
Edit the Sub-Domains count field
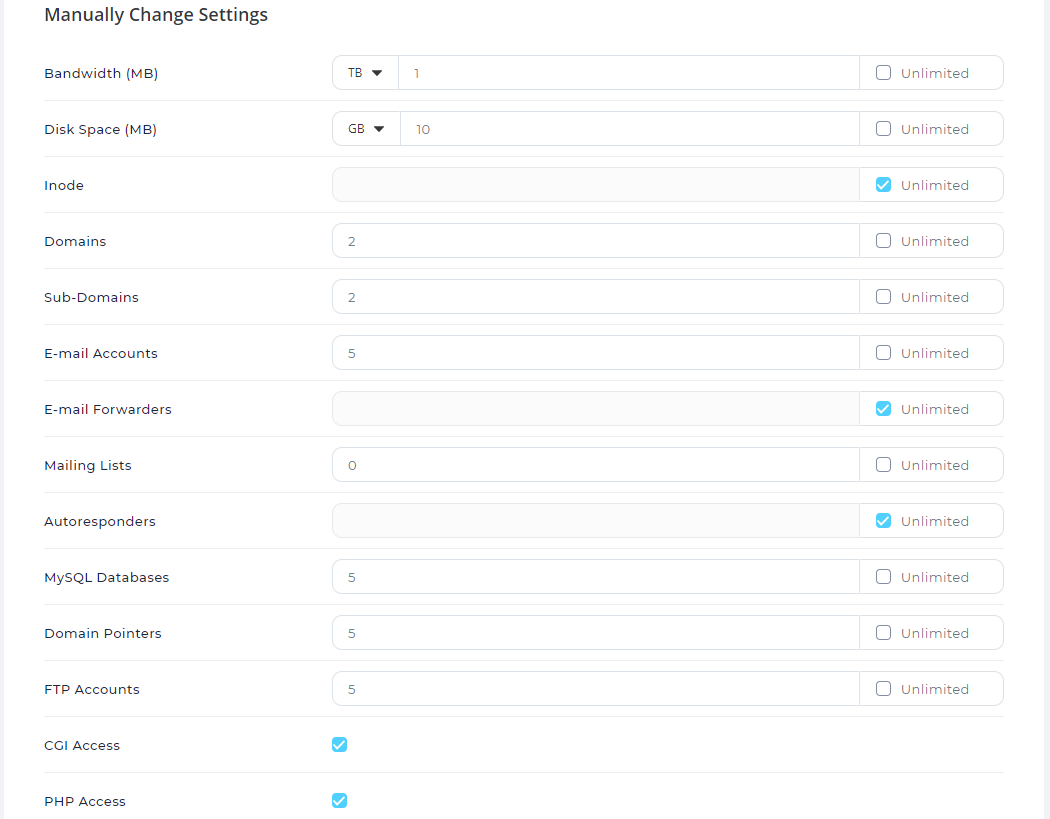pos(596,297)
